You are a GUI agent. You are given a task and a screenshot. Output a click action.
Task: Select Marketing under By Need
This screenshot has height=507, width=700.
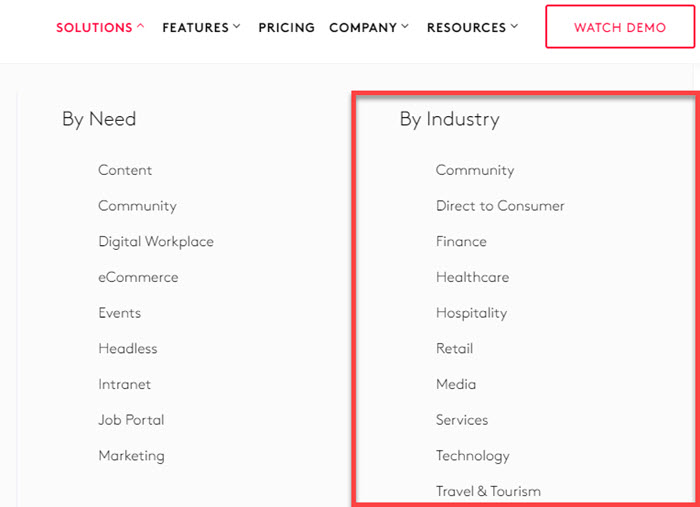(131, 456)
